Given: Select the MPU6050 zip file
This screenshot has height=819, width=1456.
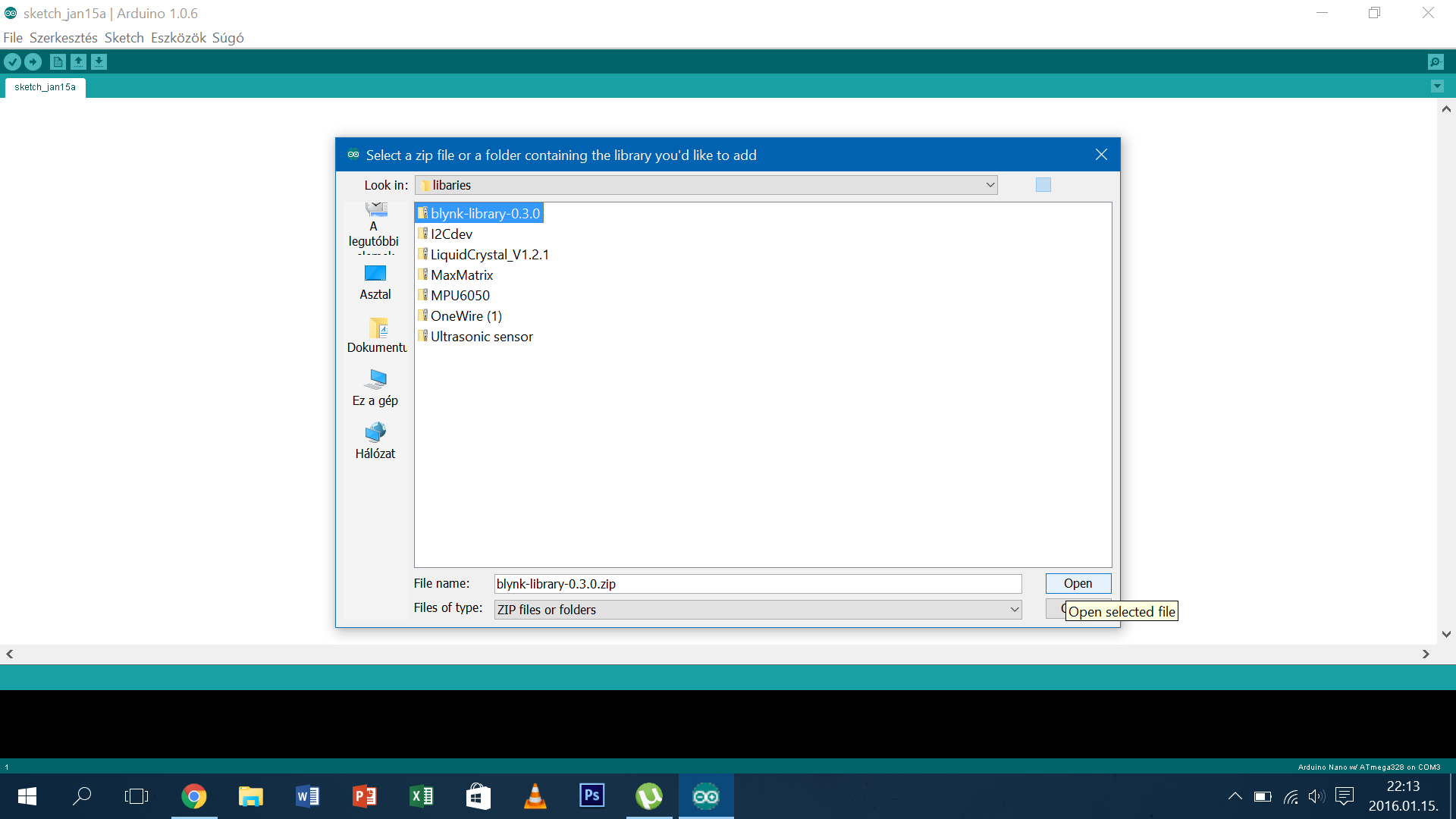Looking at the screenshot, I should 460,296.
